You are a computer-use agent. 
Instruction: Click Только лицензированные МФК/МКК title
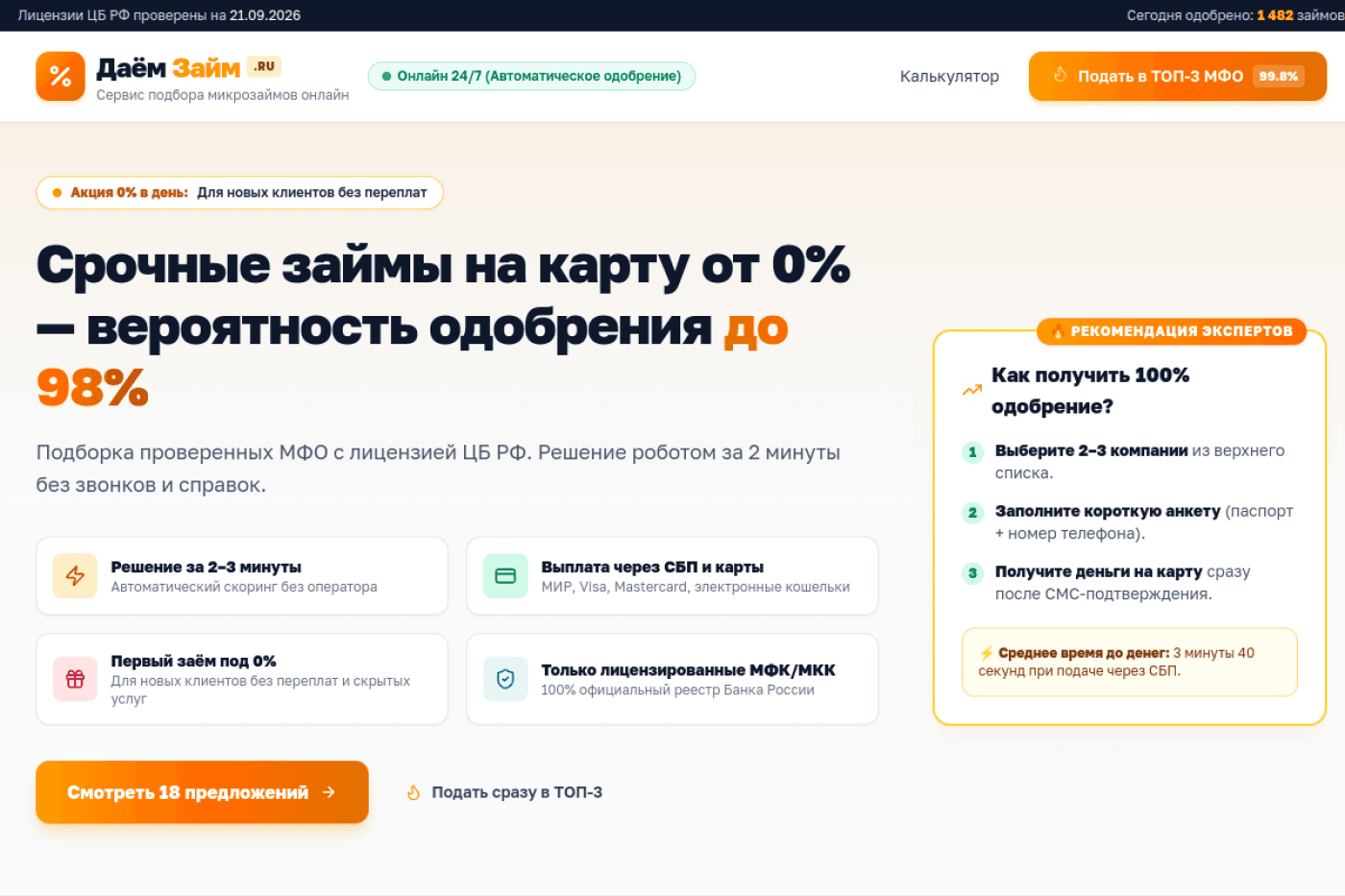click(688, 669)
